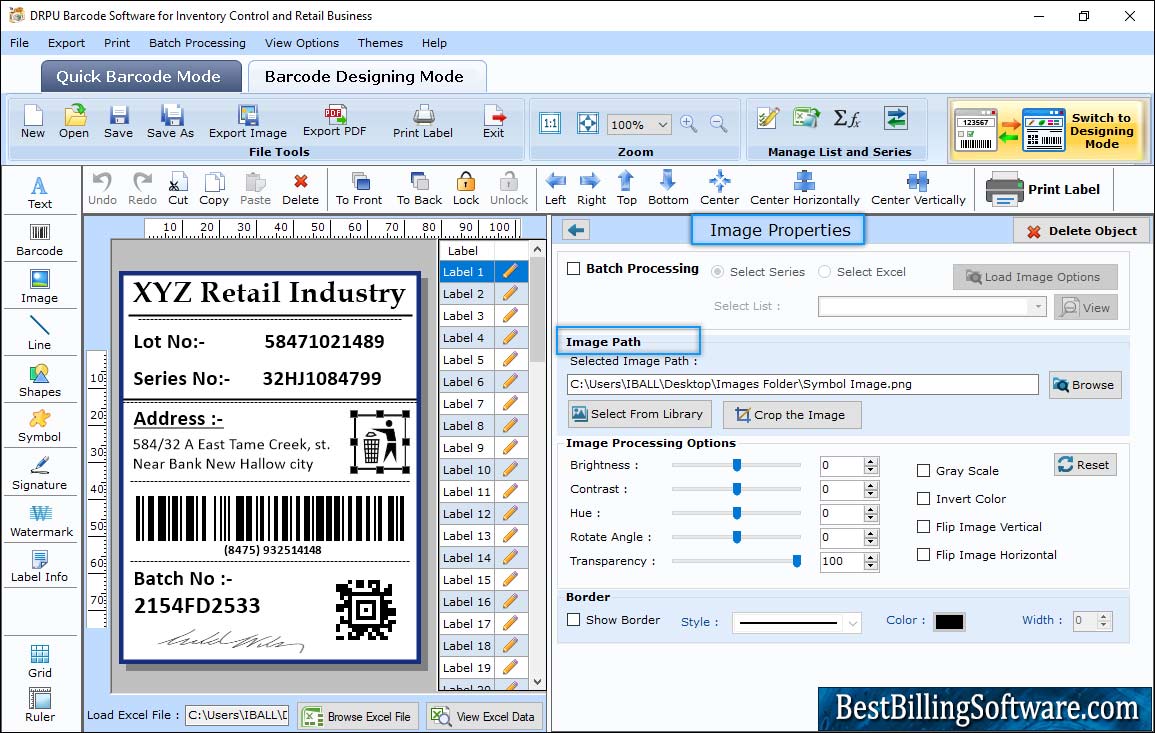
Task: Select the Barcode tool in sidebar
Action: [40, 240]
